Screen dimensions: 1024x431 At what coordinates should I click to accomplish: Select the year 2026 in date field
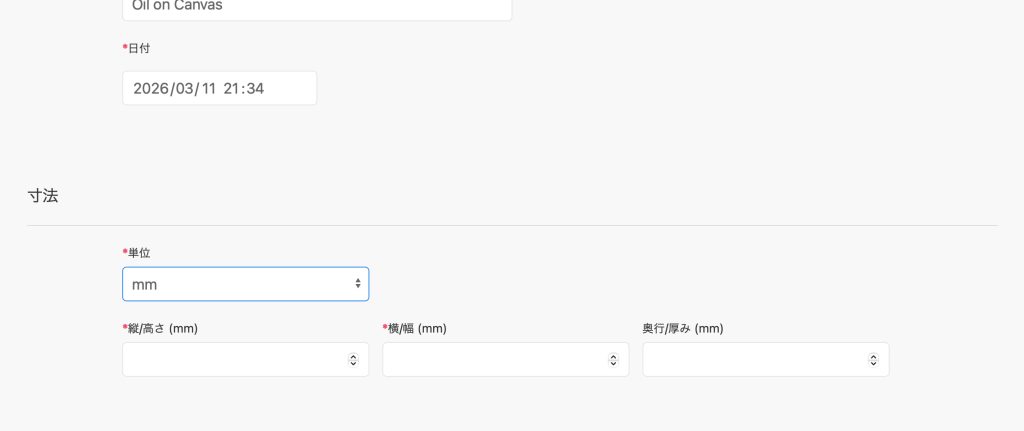pos(150,88)
